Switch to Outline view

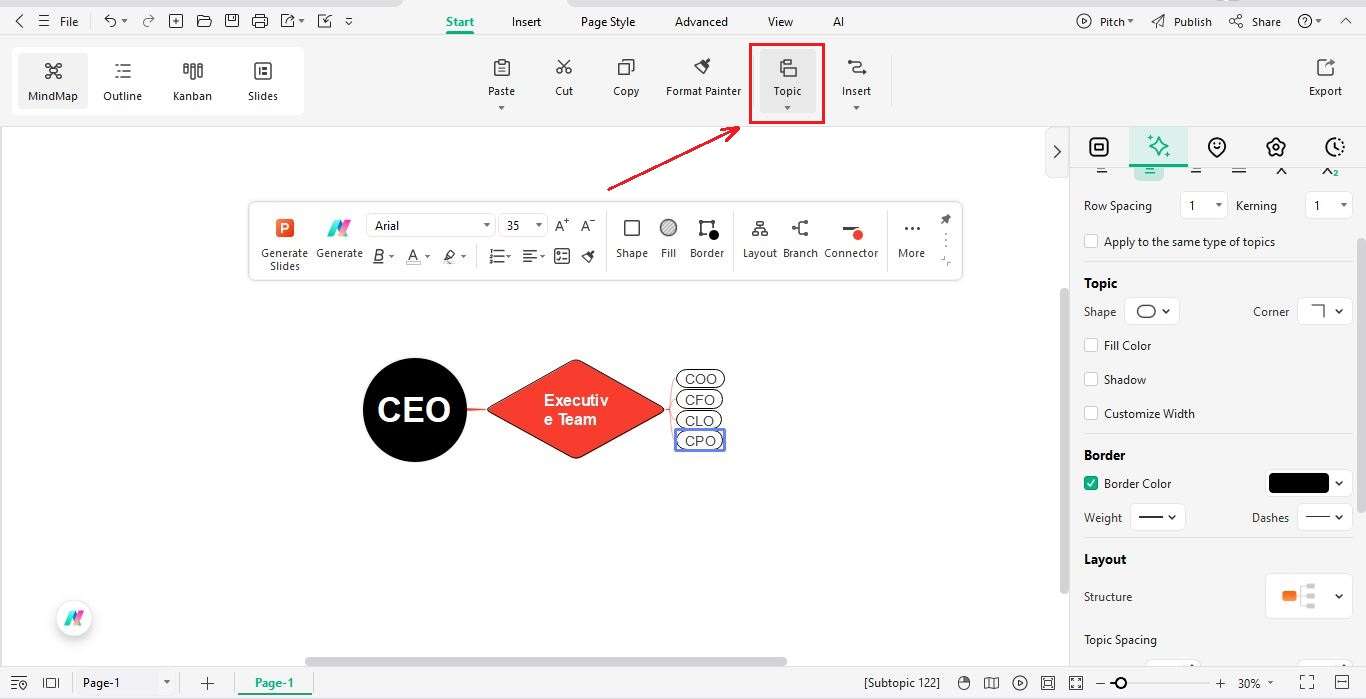coord(122,80)
